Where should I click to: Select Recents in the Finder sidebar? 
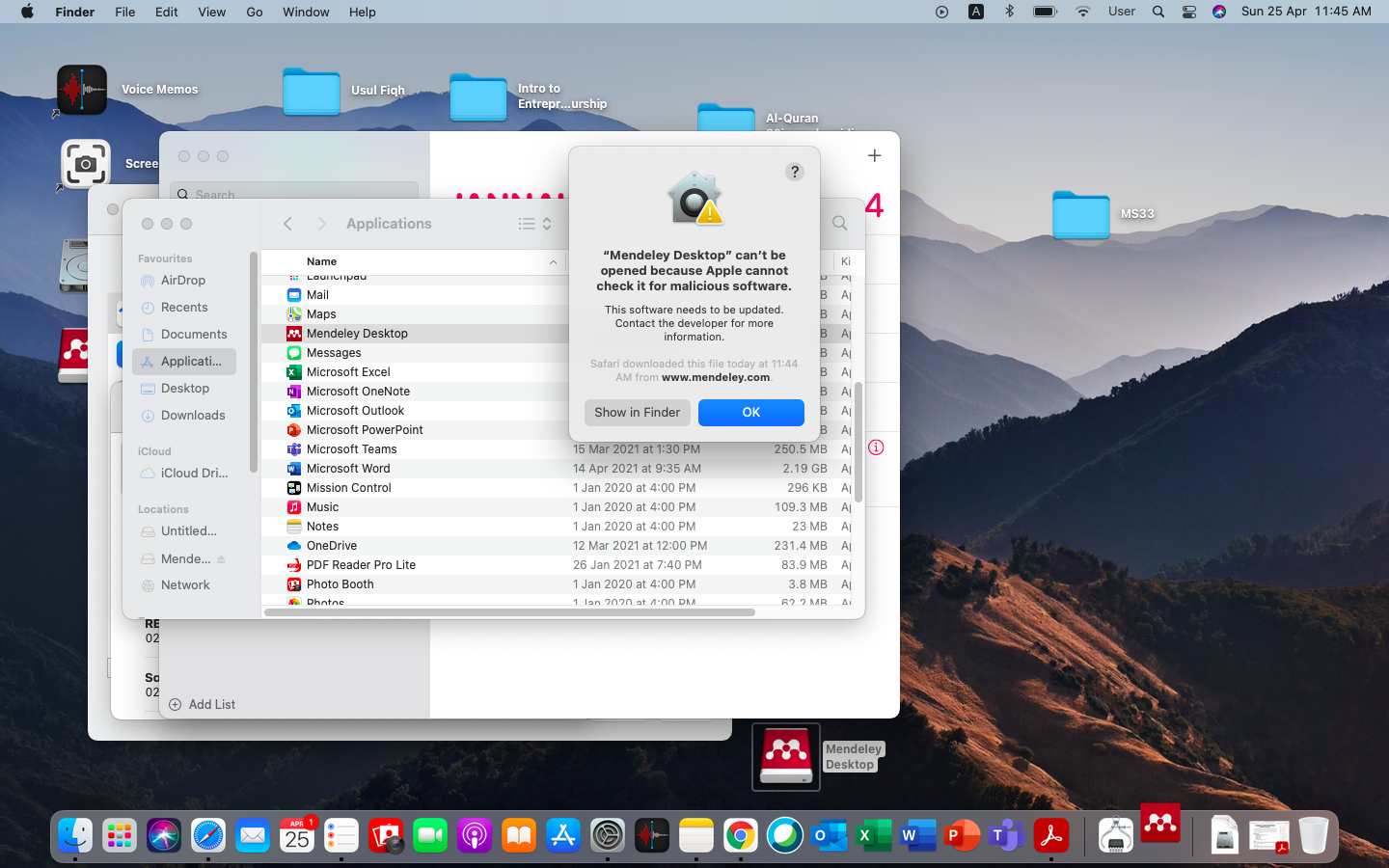click(x=183, y=308)
